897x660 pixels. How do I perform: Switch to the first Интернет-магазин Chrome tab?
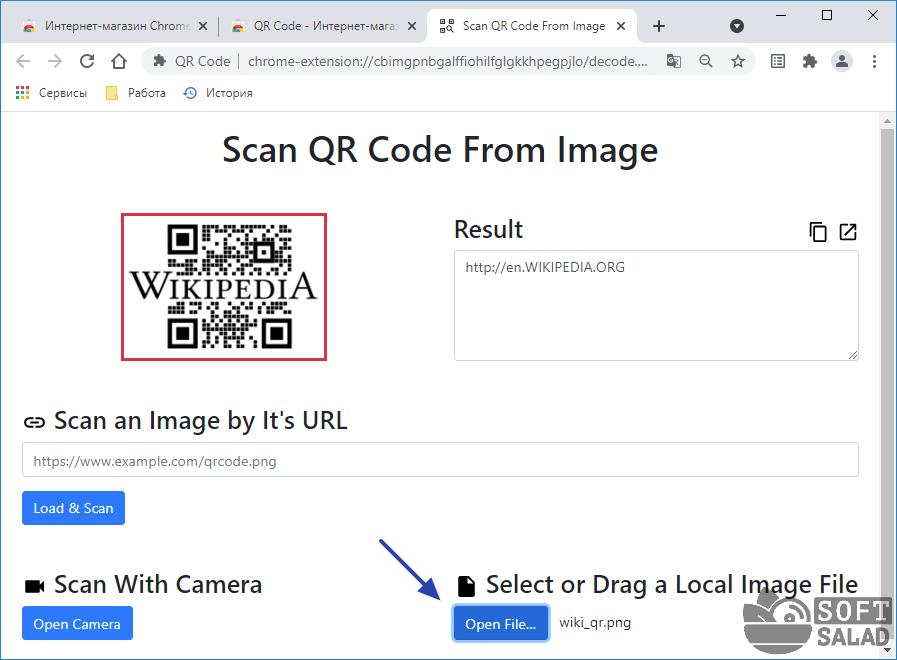coord(108,26)
